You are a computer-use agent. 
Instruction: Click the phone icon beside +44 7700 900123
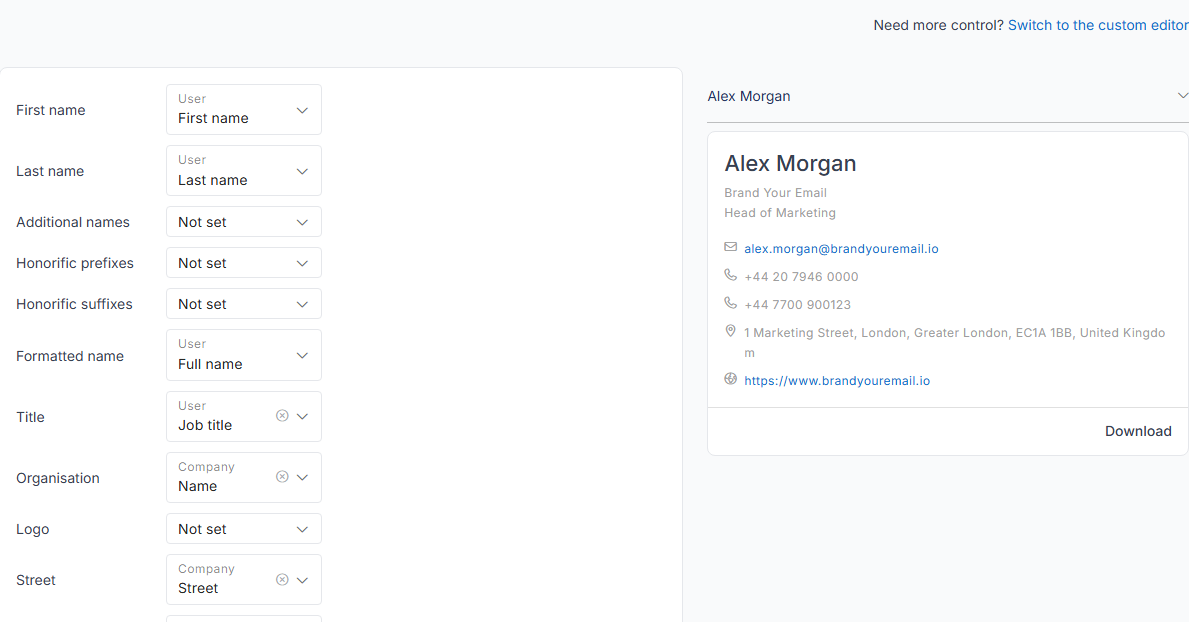click(731, 303)
